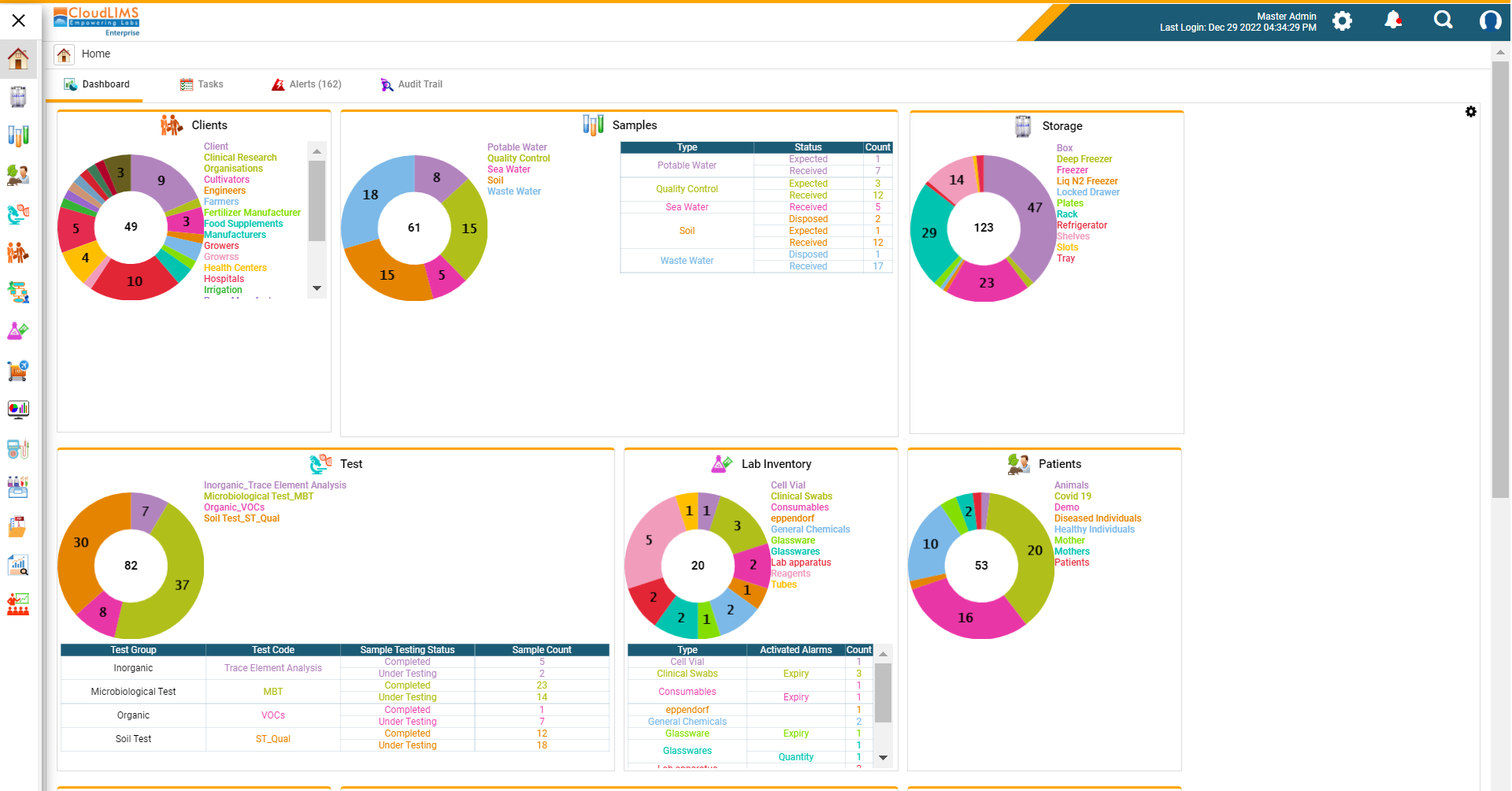Open the notifications bell

click(x=1392, y=21)
